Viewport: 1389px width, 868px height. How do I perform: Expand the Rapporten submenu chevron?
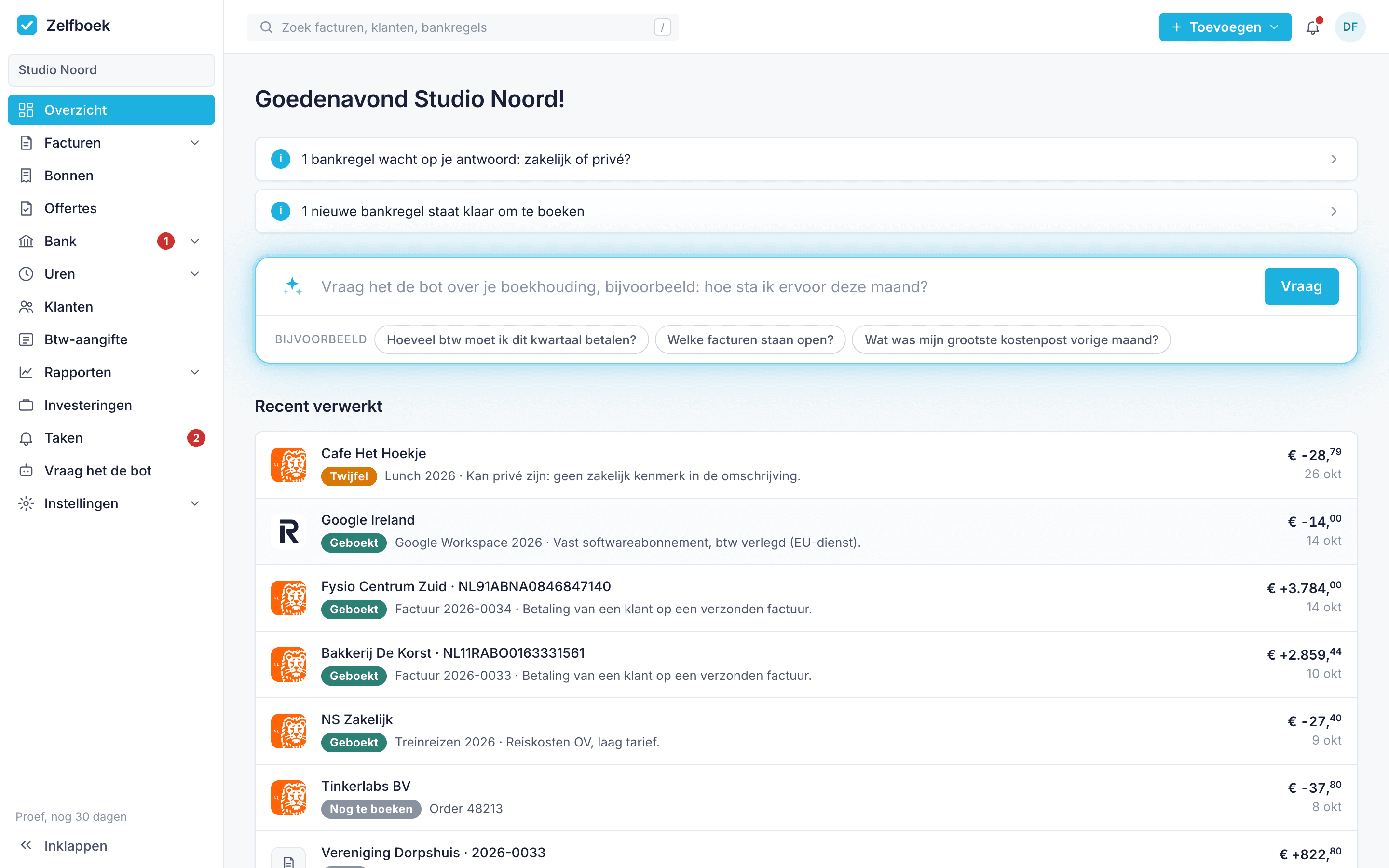(194, 373)
